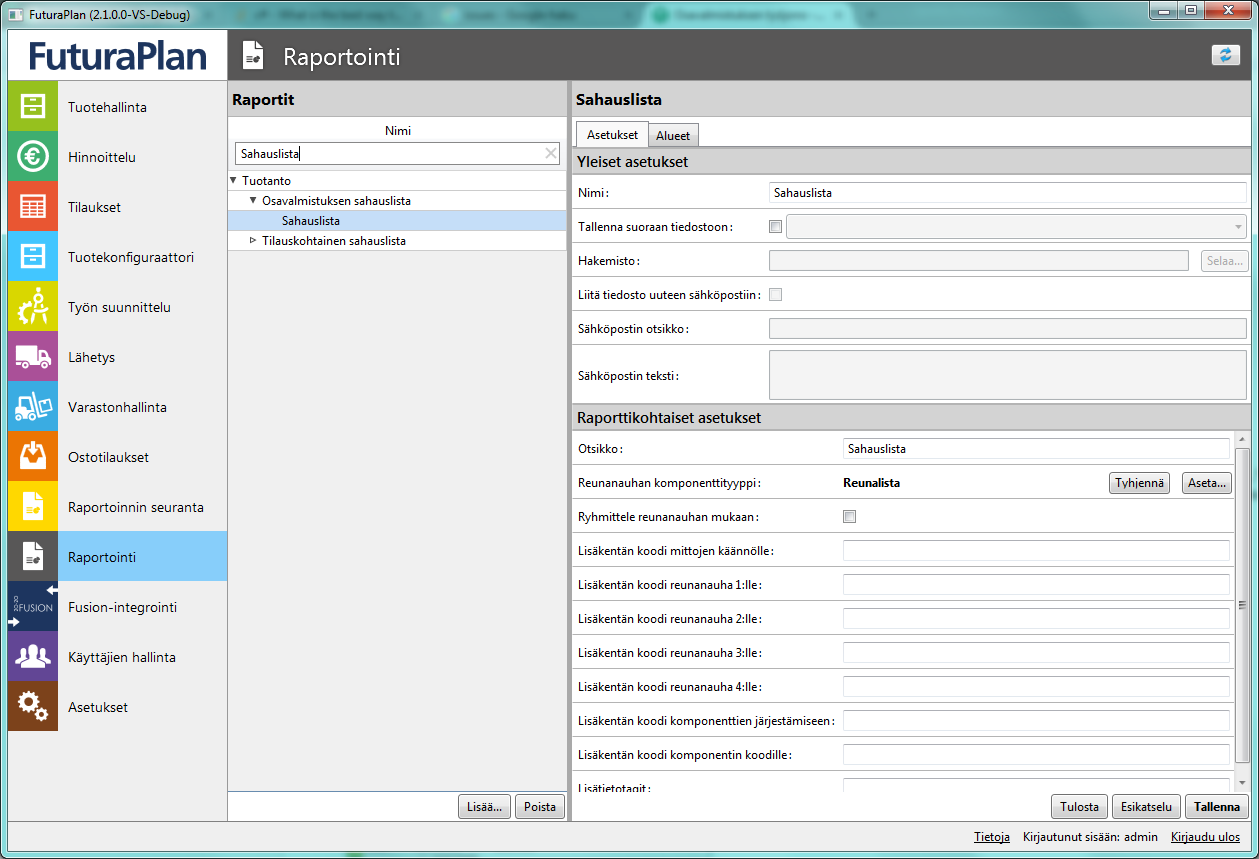1259x859 pixels.
Task: Open Lähetys truck icon
Action: [x=33, y=356]
